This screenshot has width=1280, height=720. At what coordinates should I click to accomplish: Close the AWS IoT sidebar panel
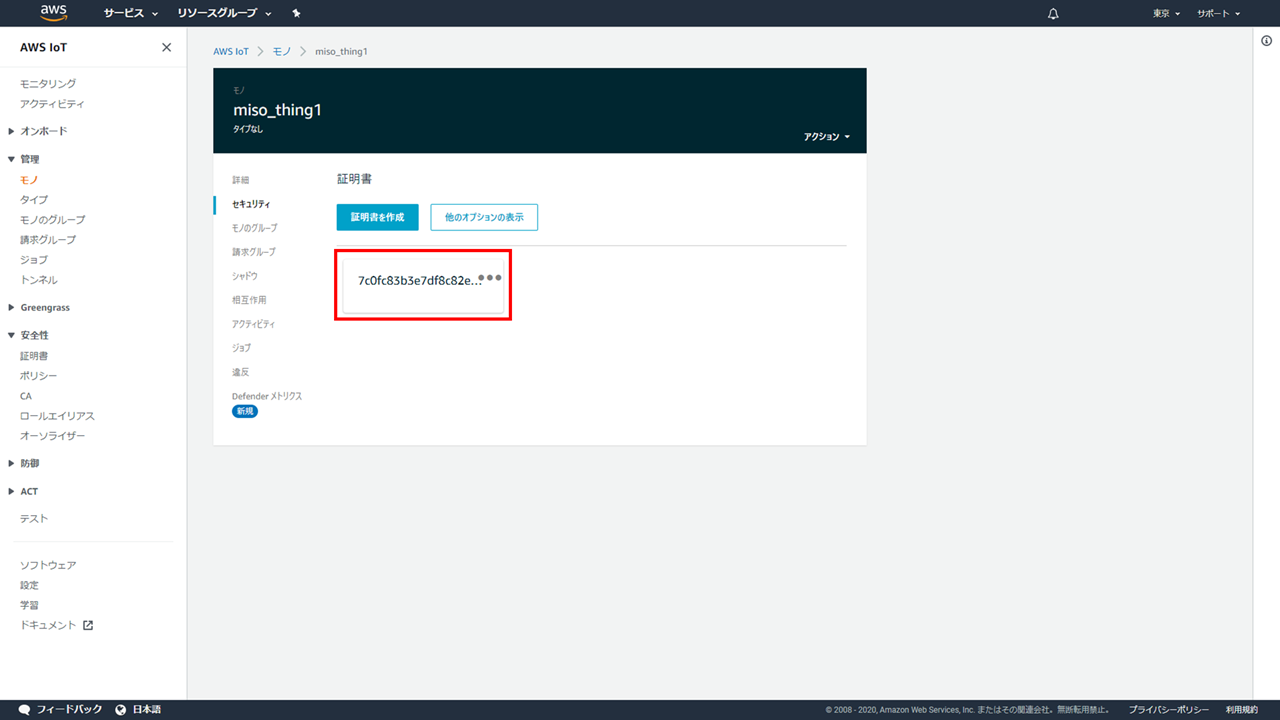click(x=166, y=48)
